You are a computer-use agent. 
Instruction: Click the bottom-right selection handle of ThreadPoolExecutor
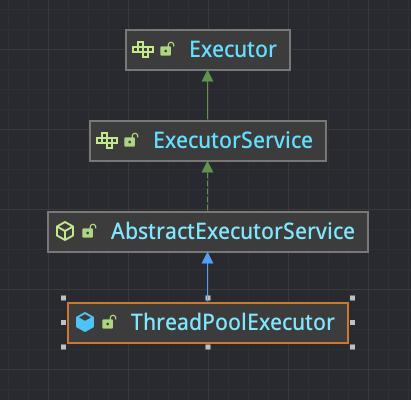pos(352,347)
